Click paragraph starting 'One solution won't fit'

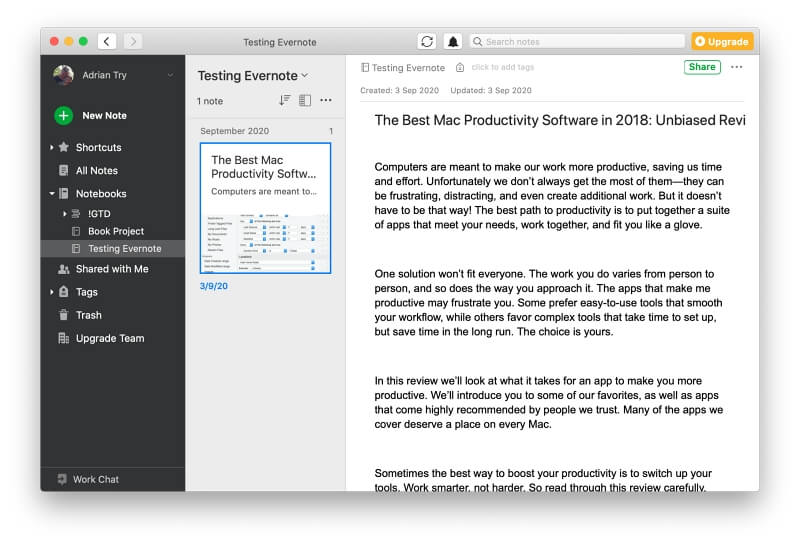[548, 303]
